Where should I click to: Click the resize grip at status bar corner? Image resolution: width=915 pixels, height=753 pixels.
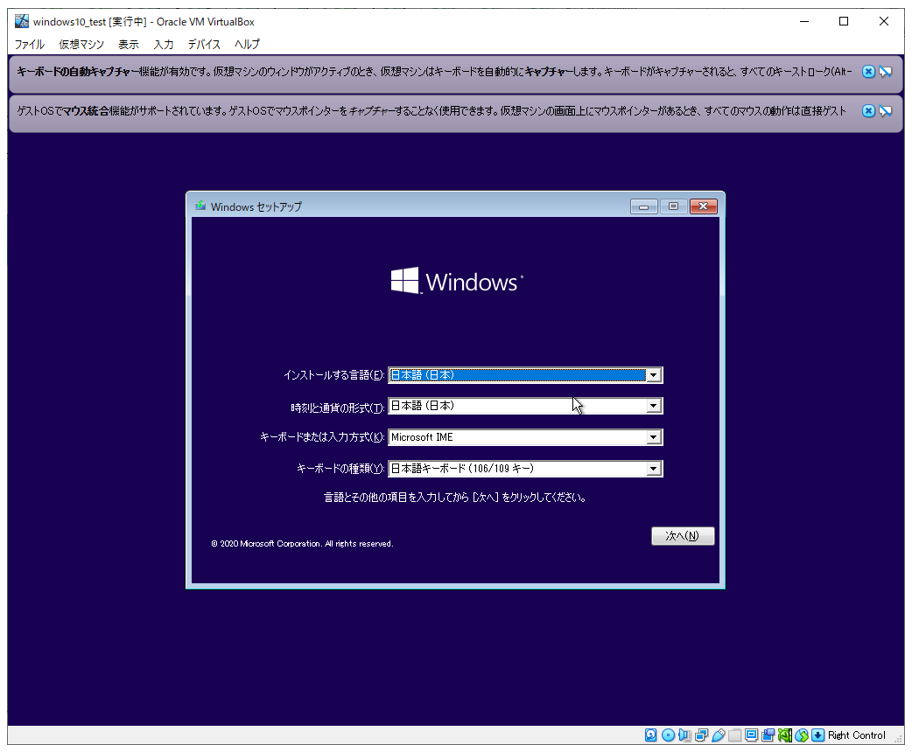coord(898,739)
